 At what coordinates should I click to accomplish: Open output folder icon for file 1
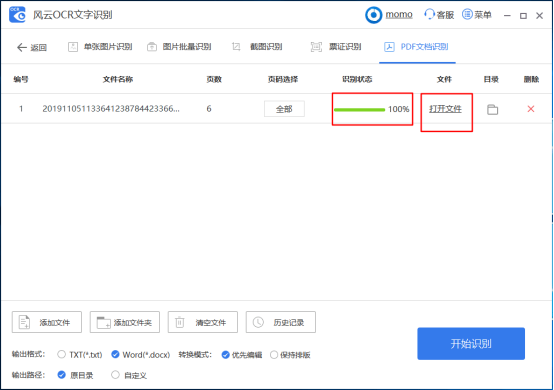coord(492,110)
